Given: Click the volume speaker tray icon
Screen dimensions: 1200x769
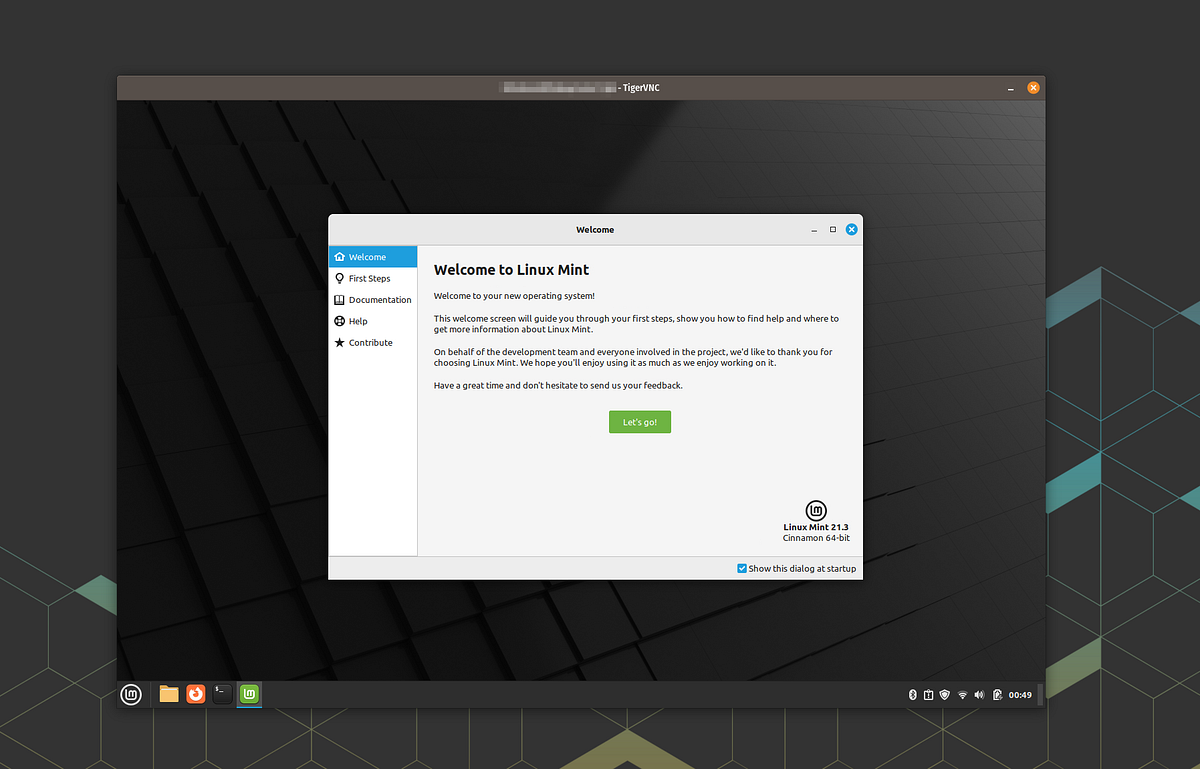Looking at the screenshot, I should [978, 694].
